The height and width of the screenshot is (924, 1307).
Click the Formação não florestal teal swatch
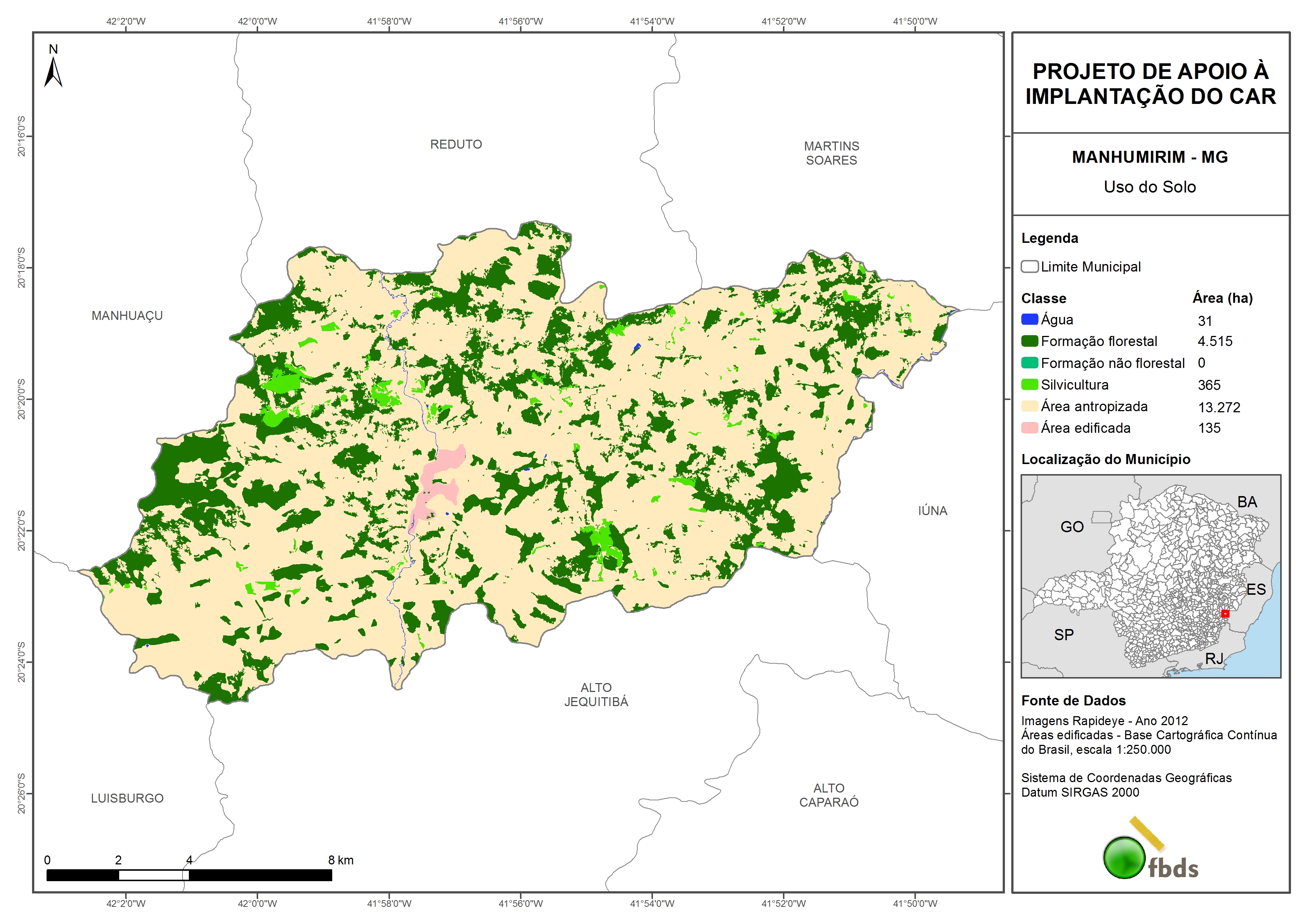tap(1029, 363)
